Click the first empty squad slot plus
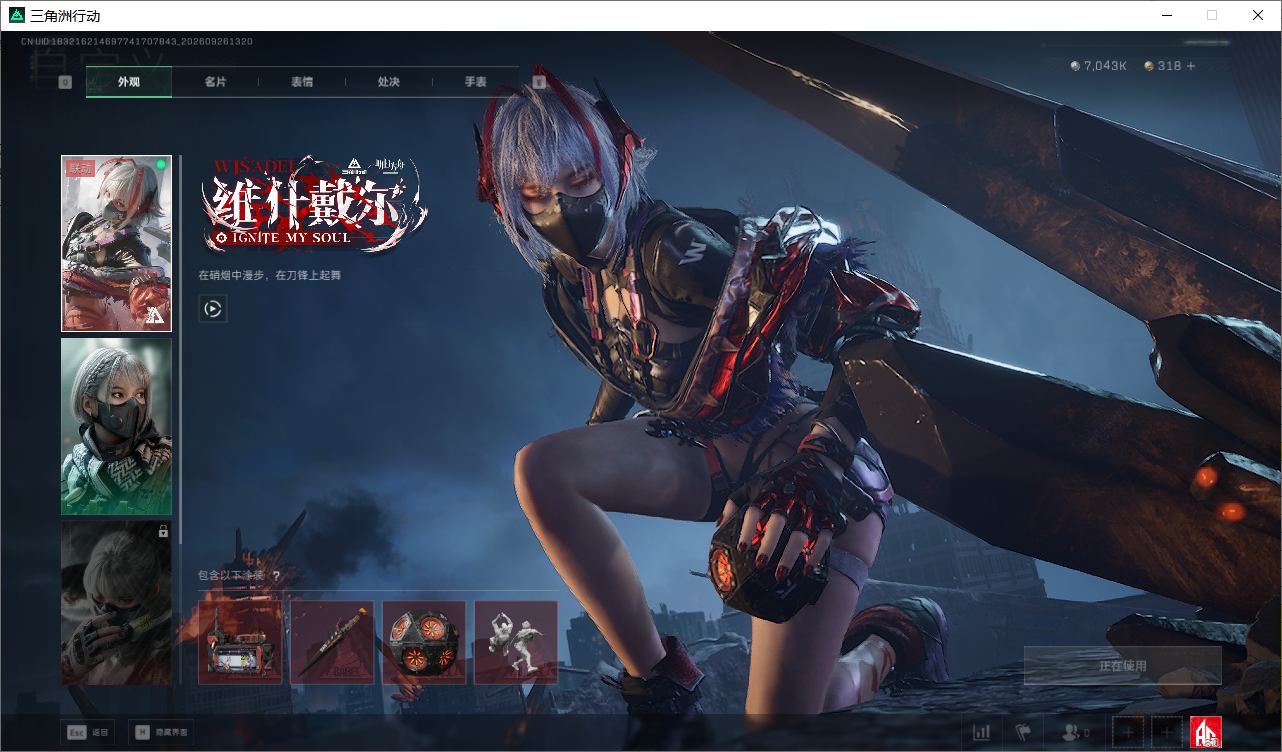This screenshot has height=752, width=1282. click(x=1128, y=733)
